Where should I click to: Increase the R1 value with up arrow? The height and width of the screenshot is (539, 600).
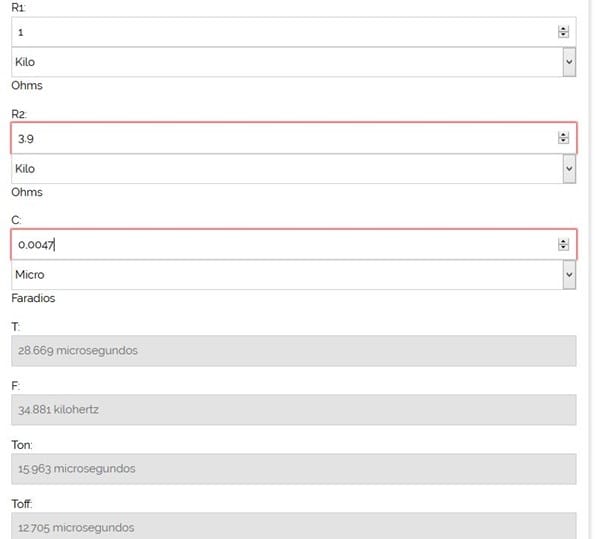564,28
